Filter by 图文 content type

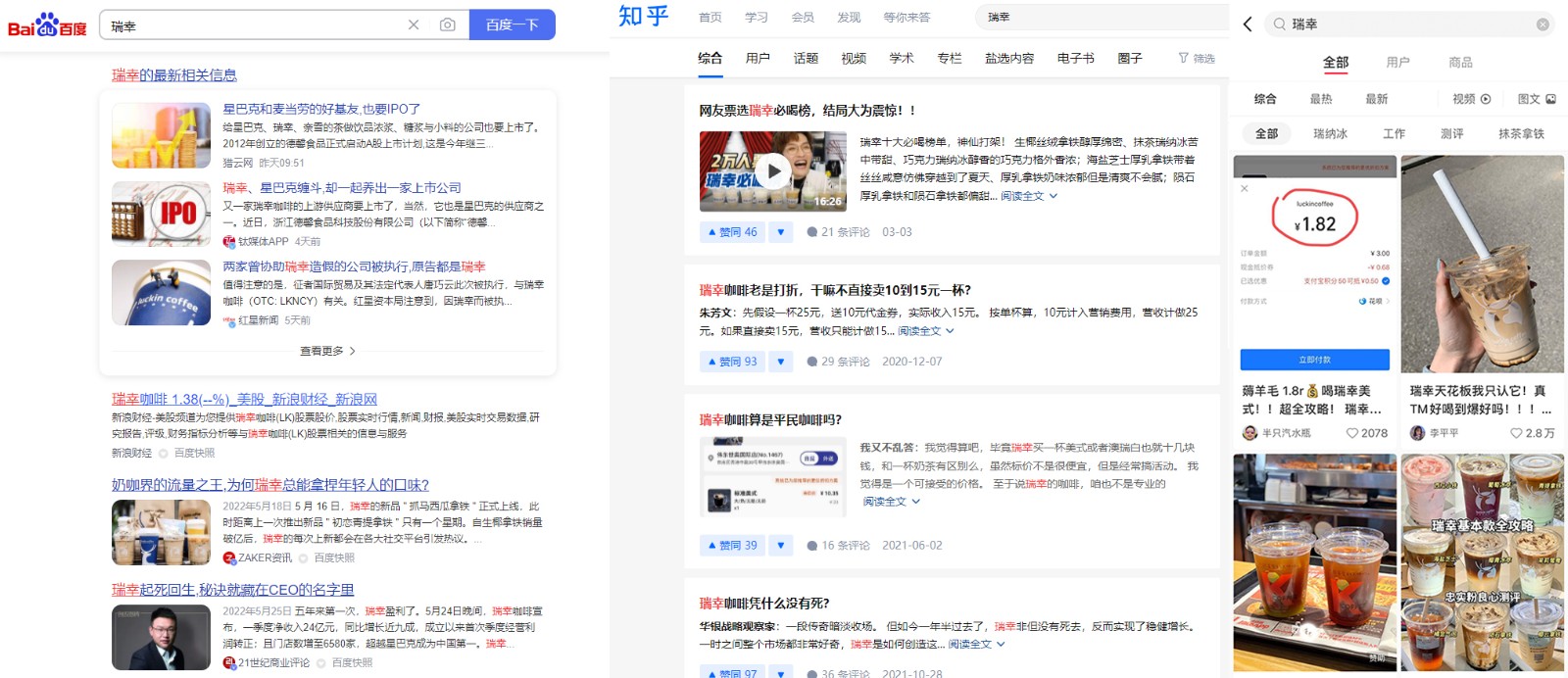pyautogui.click(x=1536, y=99)
